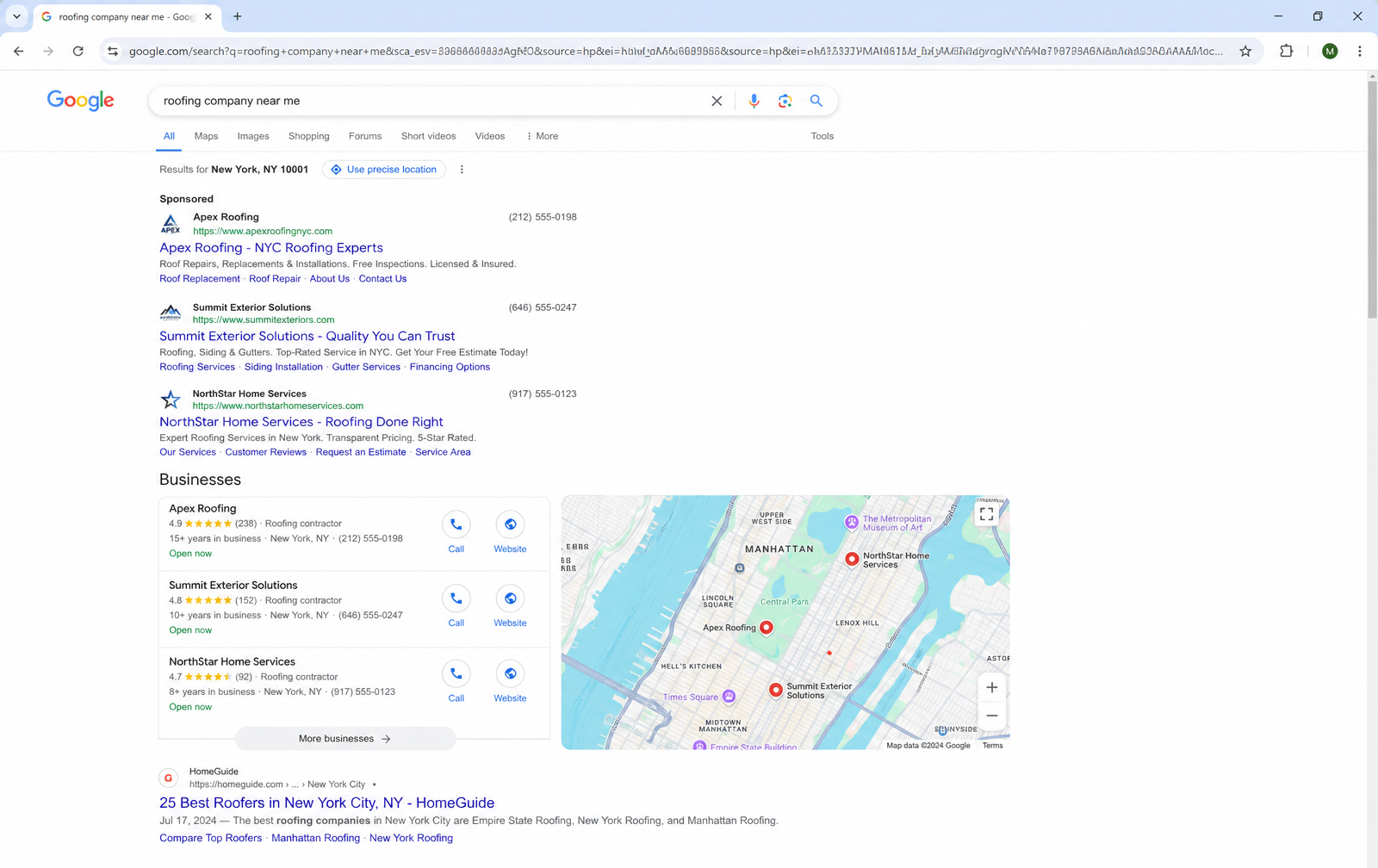Screen dimensions: 1378x868
Task: View site information icon in address bar
Action: pos(113,51)
